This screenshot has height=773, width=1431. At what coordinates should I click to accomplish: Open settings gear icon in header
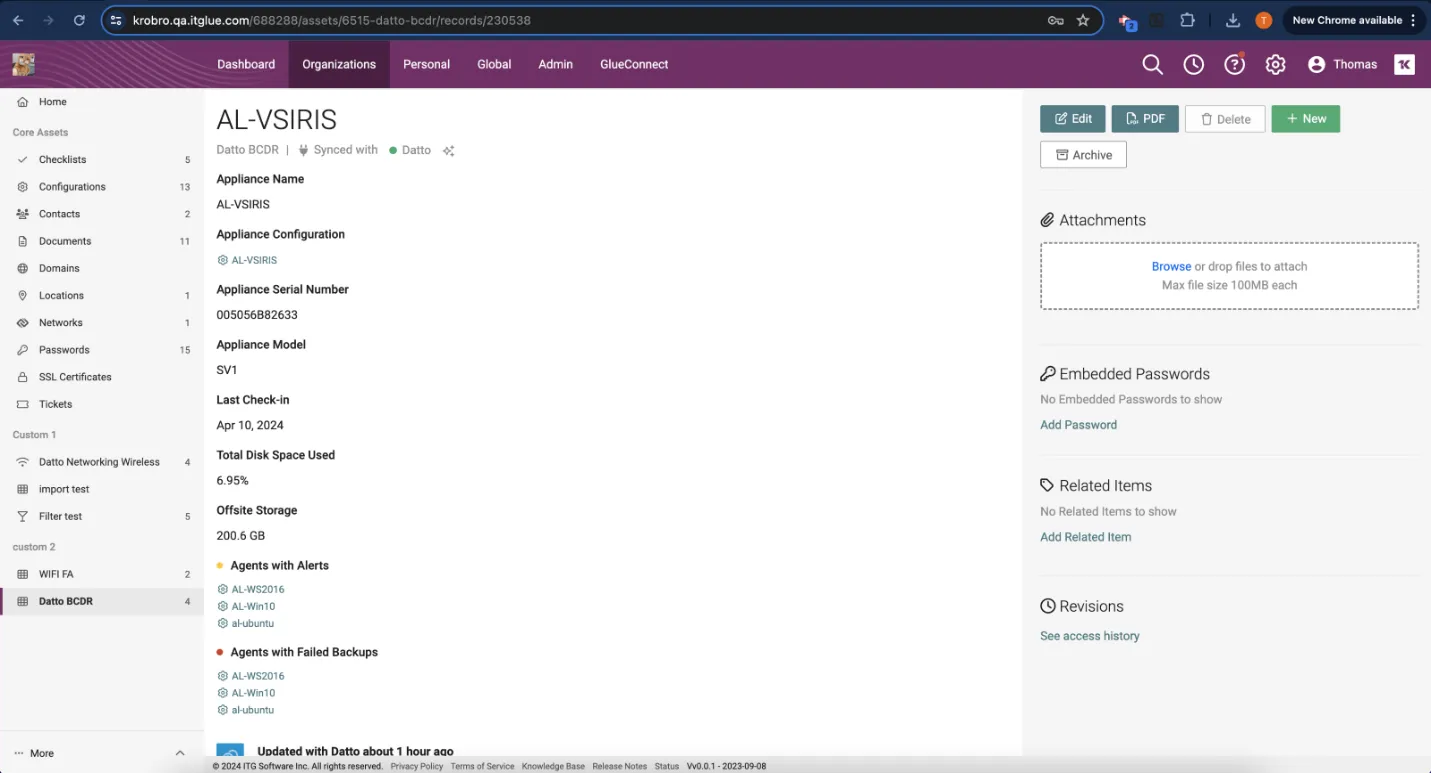(1275, 64)
